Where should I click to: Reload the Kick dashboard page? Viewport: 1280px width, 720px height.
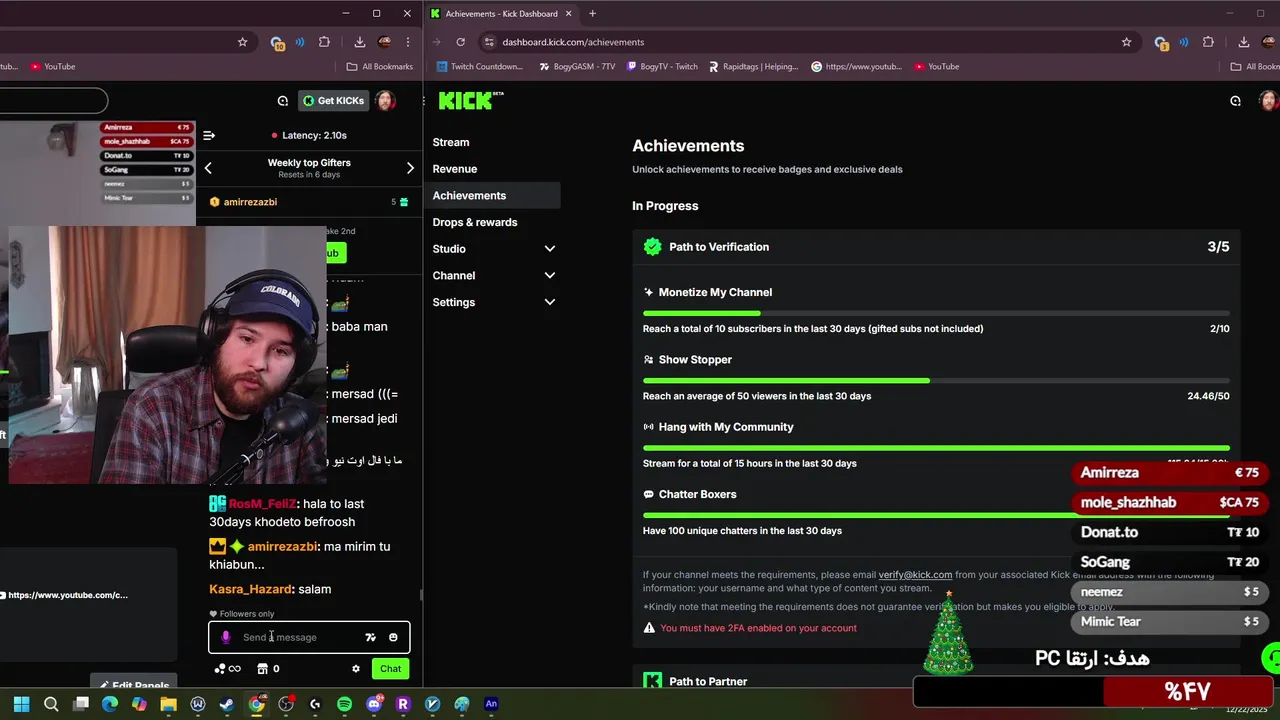[x=460, y=42]
